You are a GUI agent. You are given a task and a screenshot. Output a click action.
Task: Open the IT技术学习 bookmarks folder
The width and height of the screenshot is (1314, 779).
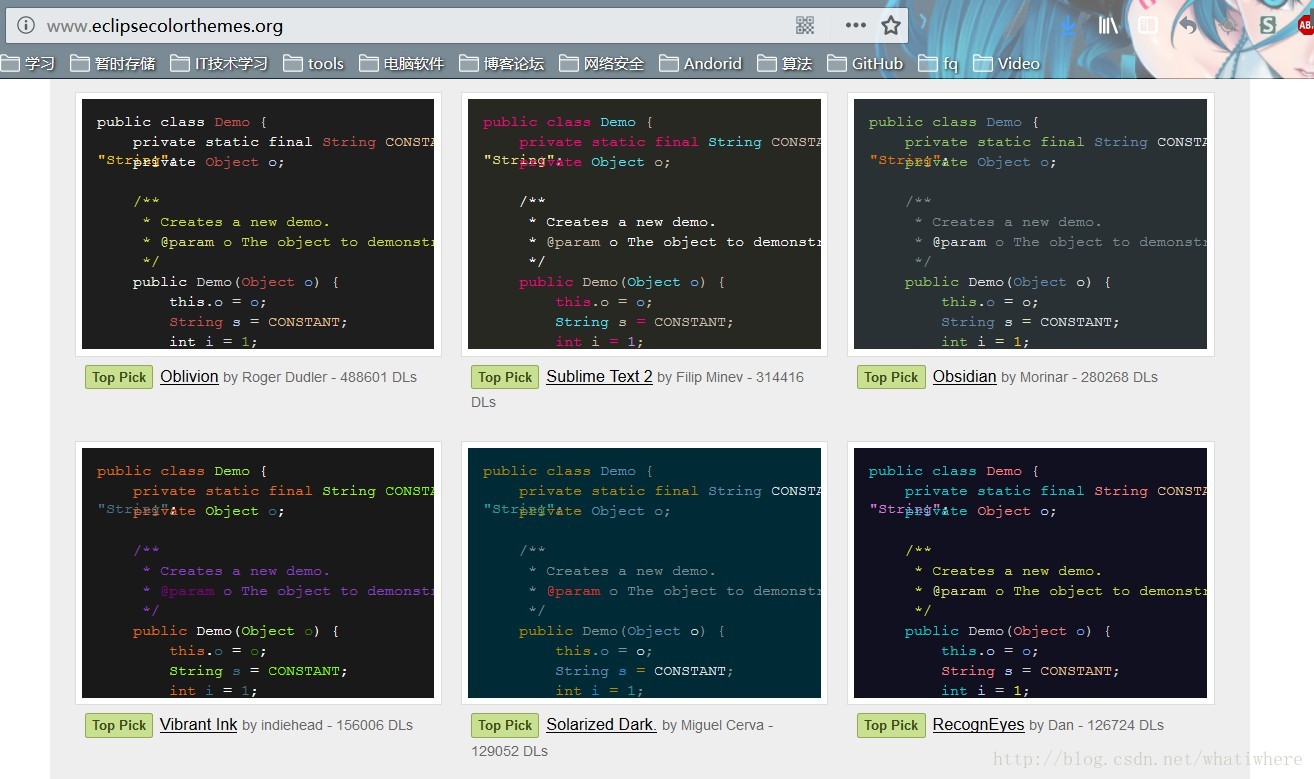click(x=219, y=63)
